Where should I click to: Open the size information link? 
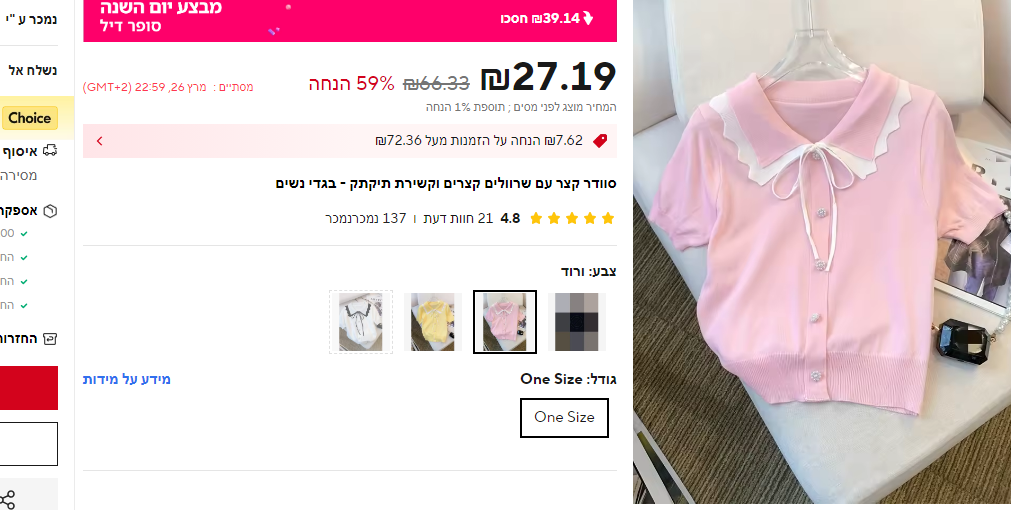(x=126, y=379)
